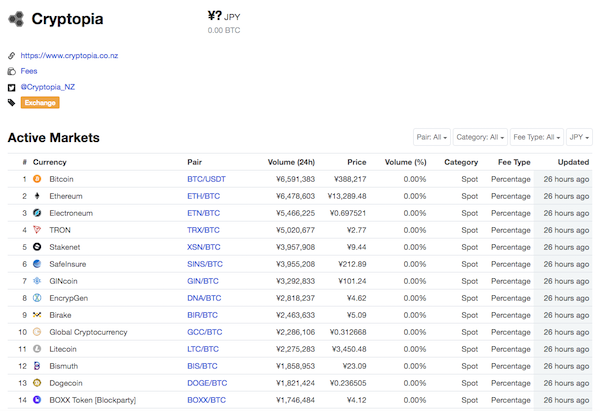Screen dimensions: 600x411
Task: Select the Global Cryptocurrency name
Action: (x=88, y=332)
